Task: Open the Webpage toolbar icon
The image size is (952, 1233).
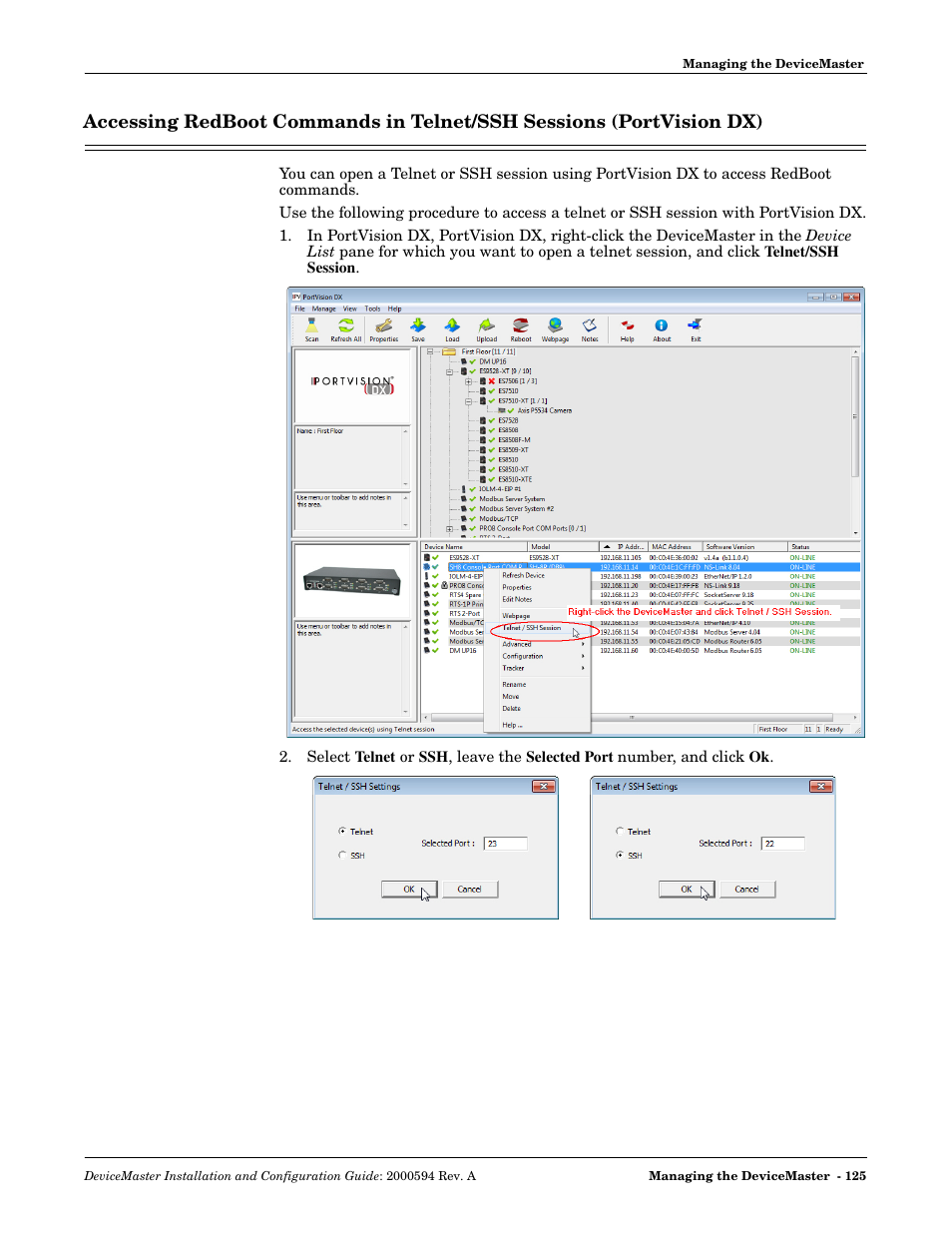Action: coord(555,329)
